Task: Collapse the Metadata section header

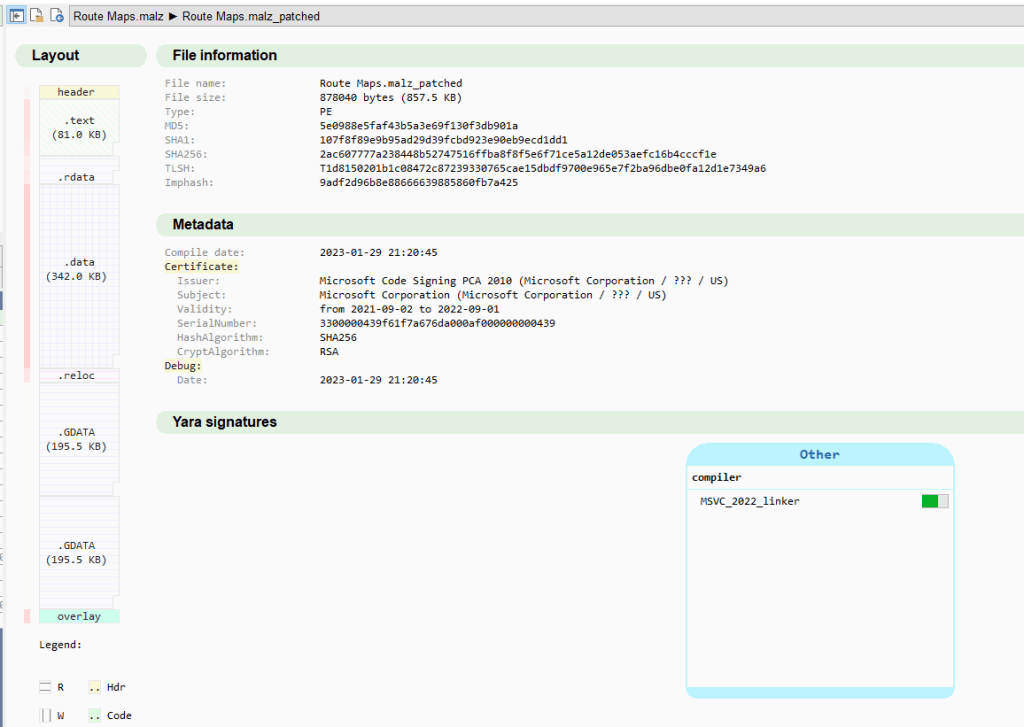Action: coord(203,224)
